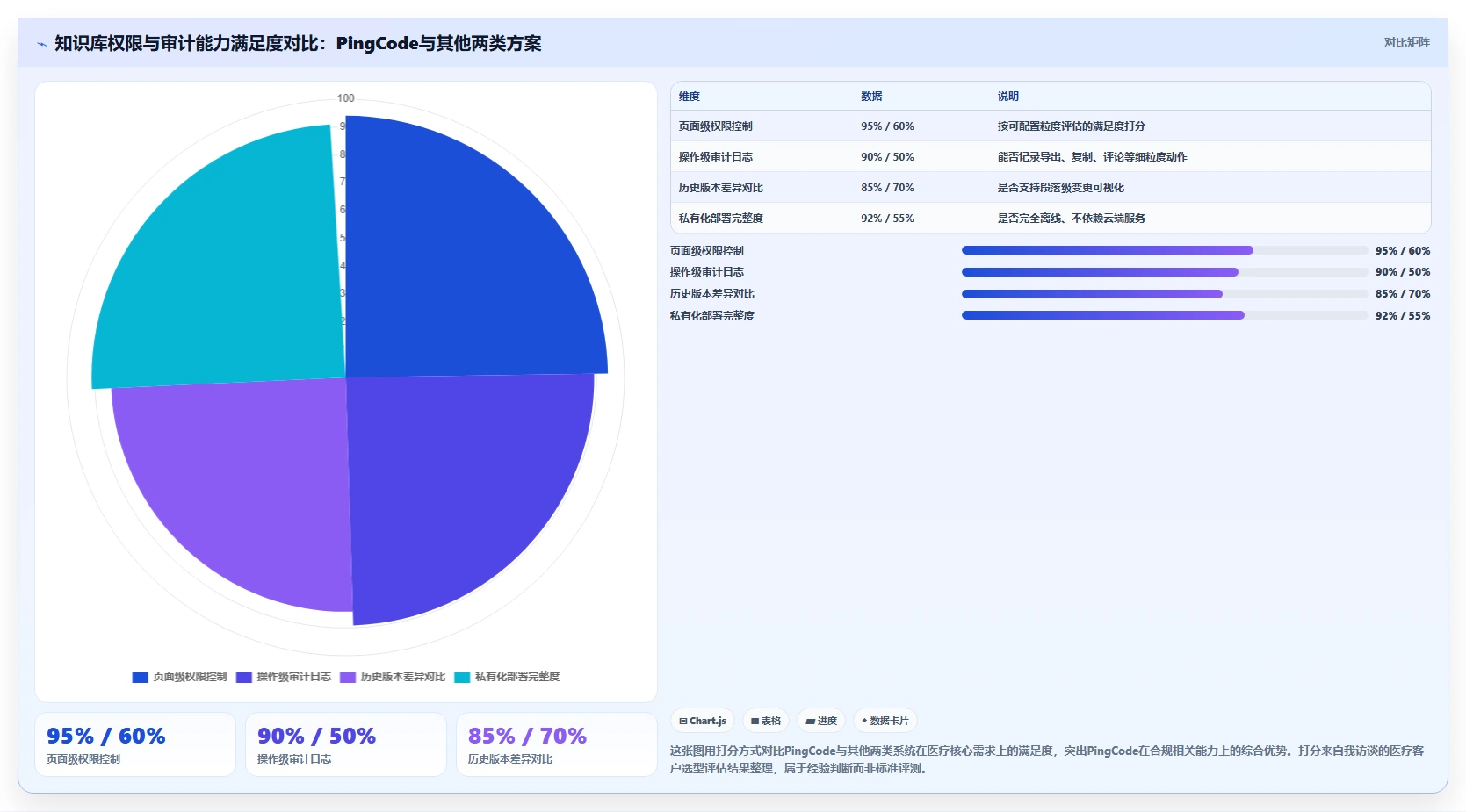Click legend label 页面级权限控制
Viewport: 1466px width, 812px height.
pyautogui.click(x=190, y=677)
